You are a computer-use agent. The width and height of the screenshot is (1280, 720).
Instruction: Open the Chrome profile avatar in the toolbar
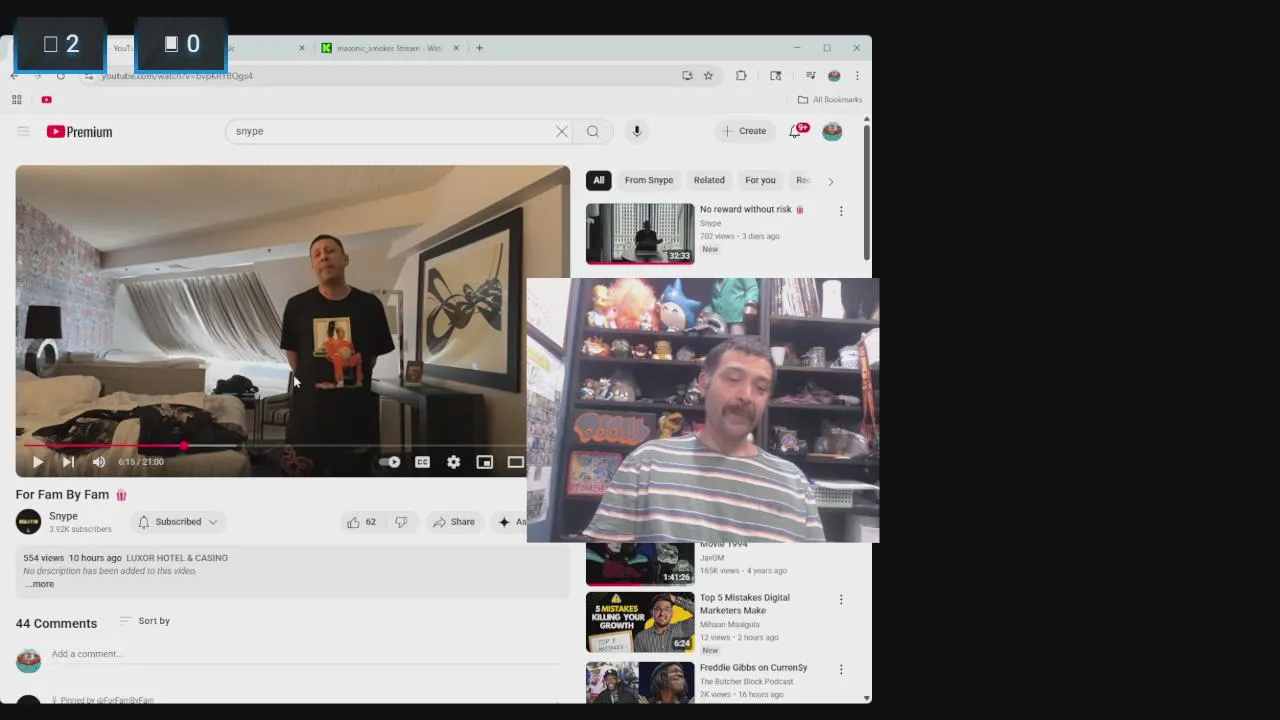pos(834,76)
